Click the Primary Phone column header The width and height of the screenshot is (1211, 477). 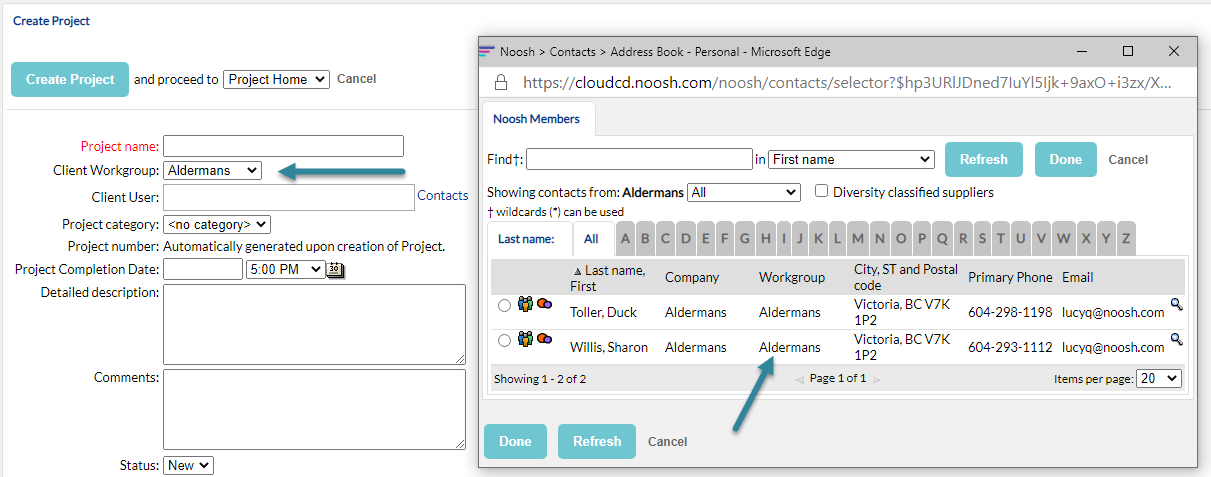tap(1010, 277)
